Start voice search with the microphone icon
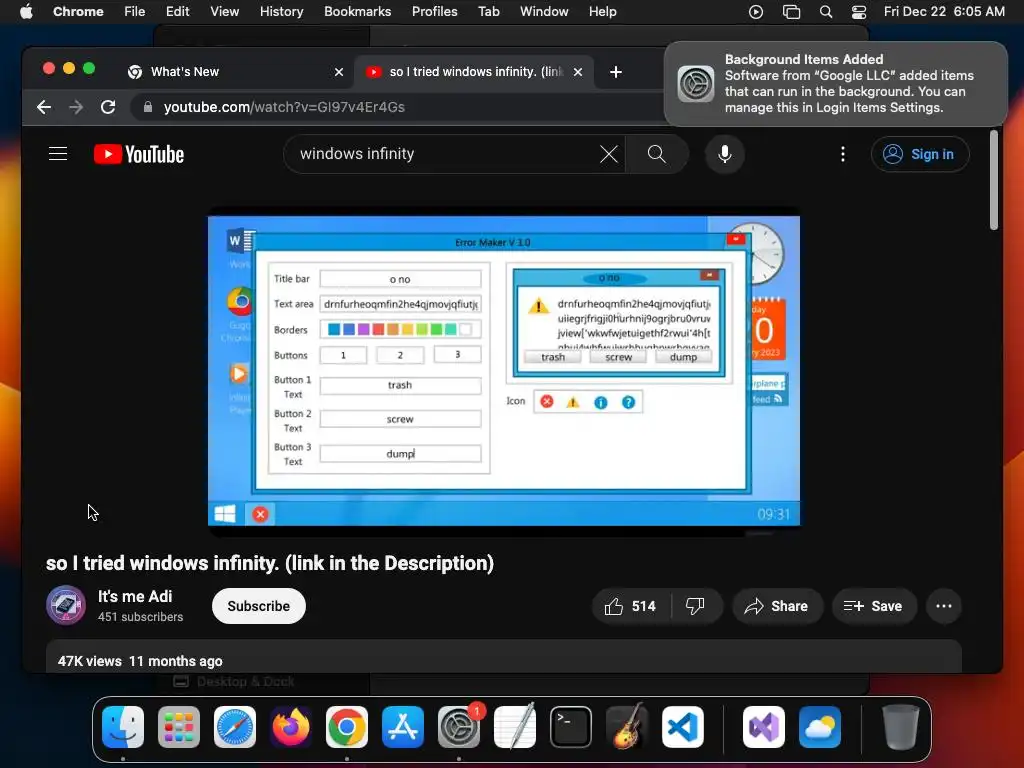This screenshot has width=1024, height=768. 724,154
